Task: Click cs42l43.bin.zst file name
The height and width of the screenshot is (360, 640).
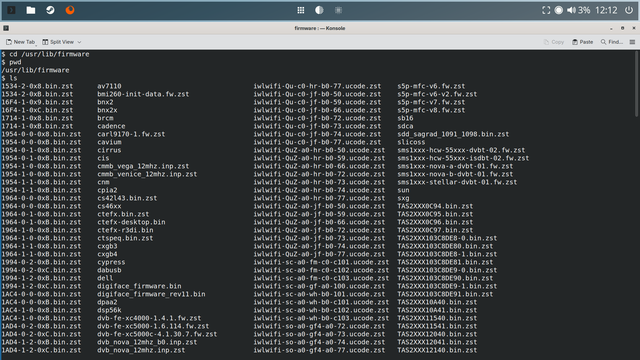Action: (x=127, y=198)
